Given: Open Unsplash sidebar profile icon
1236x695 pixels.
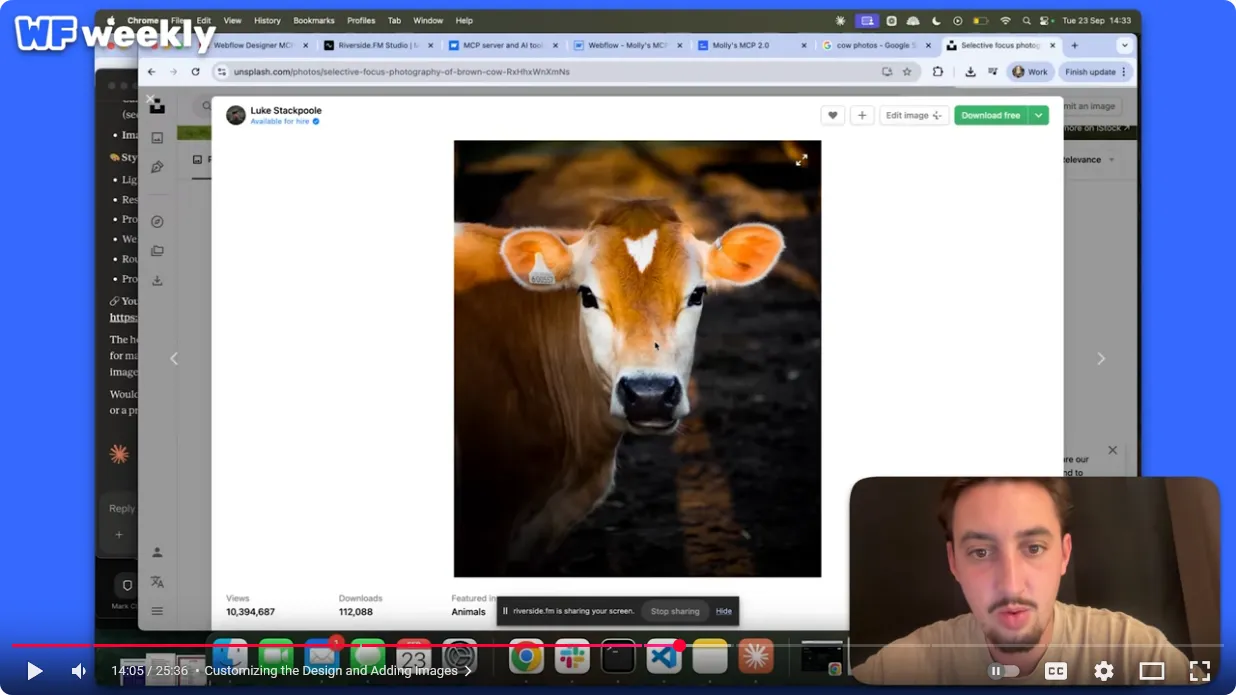Looking at the screenshot, I should tap(157, 552).
